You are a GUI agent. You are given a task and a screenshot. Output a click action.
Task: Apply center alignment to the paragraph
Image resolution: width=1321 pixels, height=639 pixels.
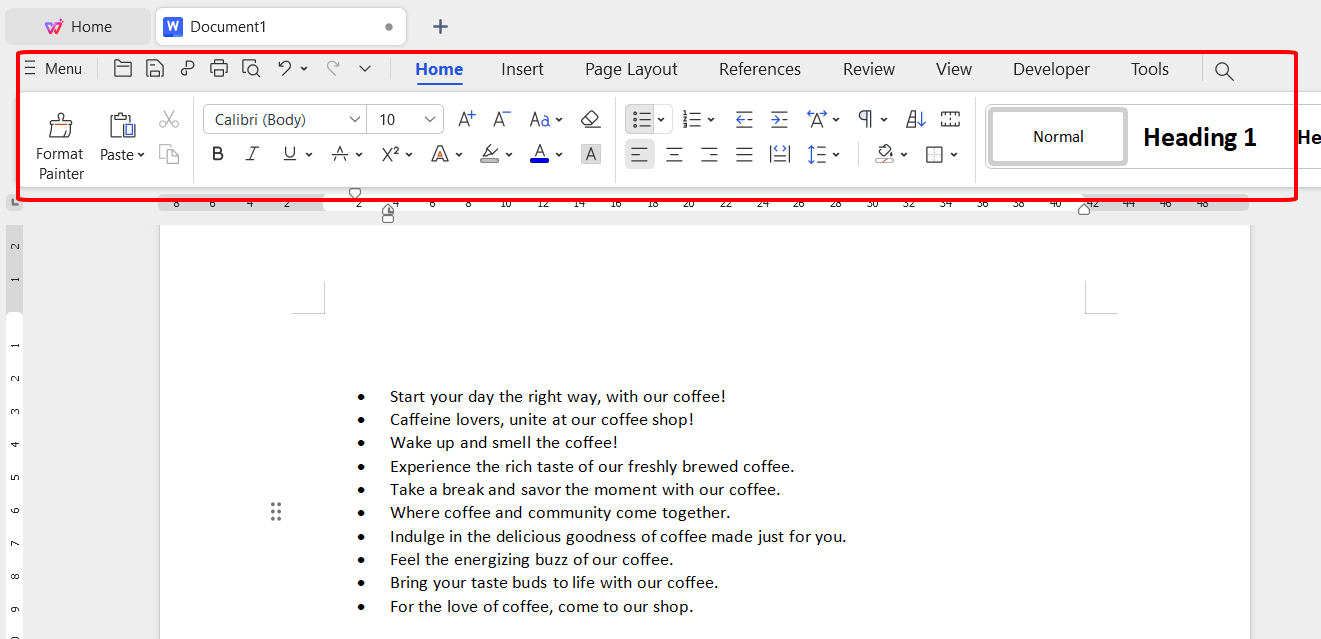coord(674,154)
